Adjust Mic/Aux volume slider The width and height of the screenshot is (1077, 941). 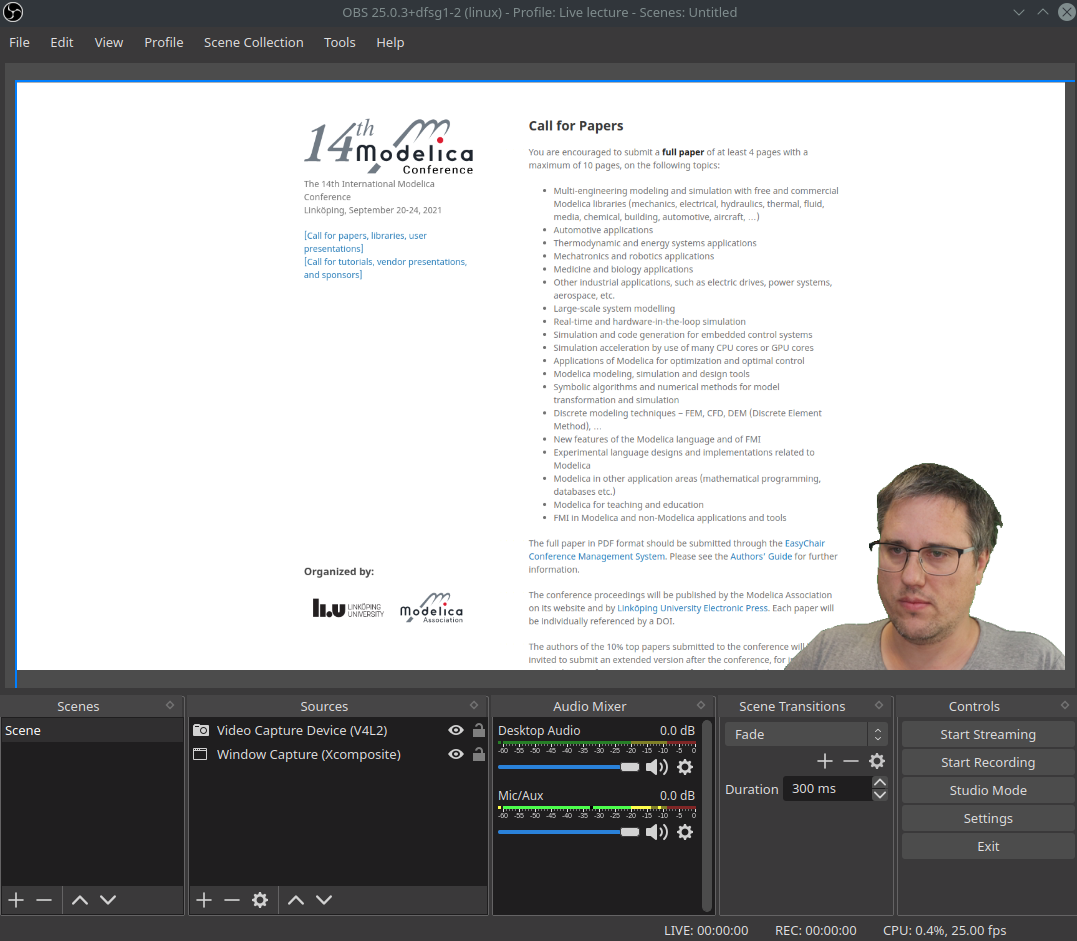568,832
